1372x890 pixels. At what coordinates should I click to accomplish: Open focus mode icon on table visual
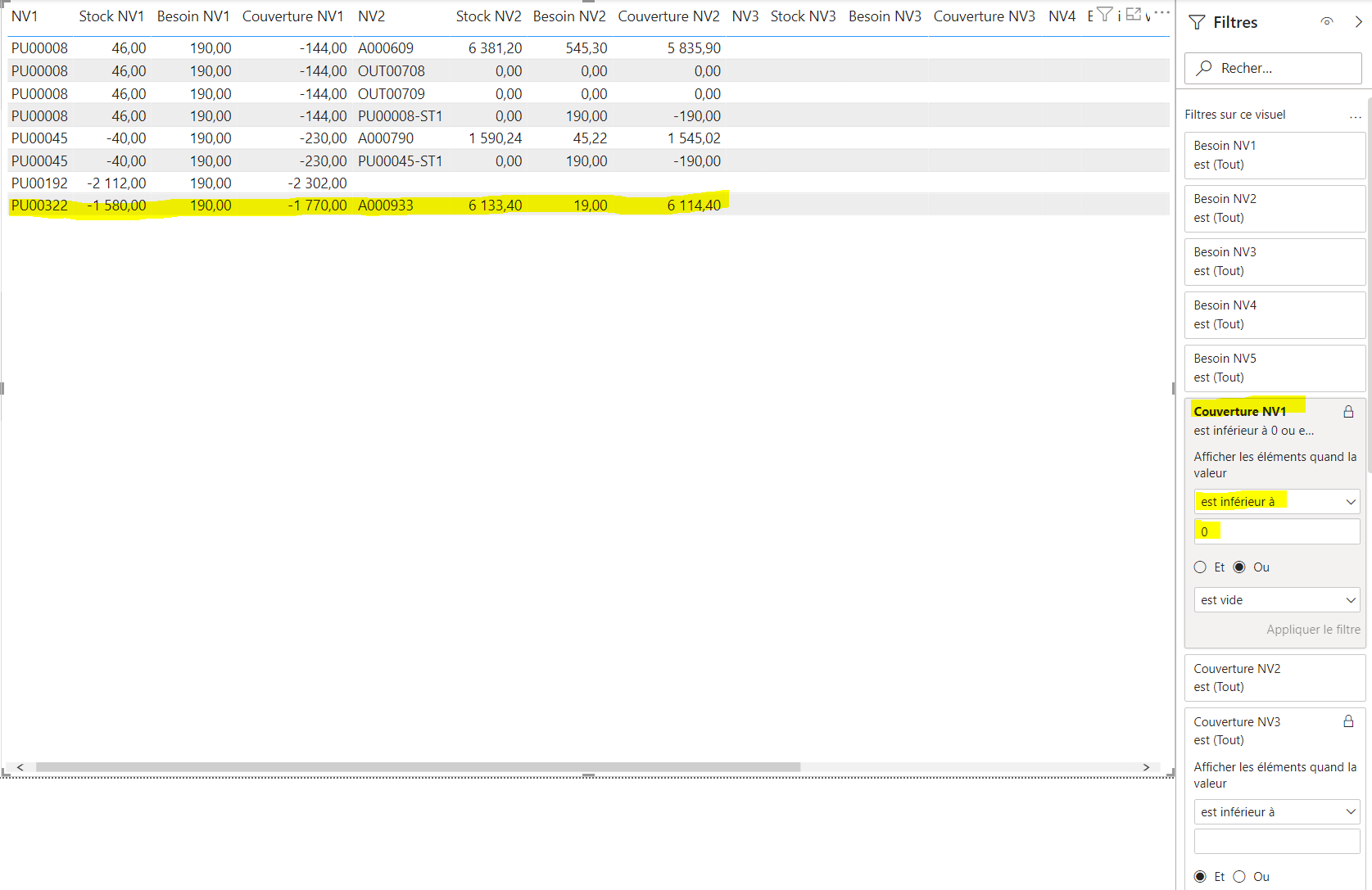click(x=1134, y=14)
